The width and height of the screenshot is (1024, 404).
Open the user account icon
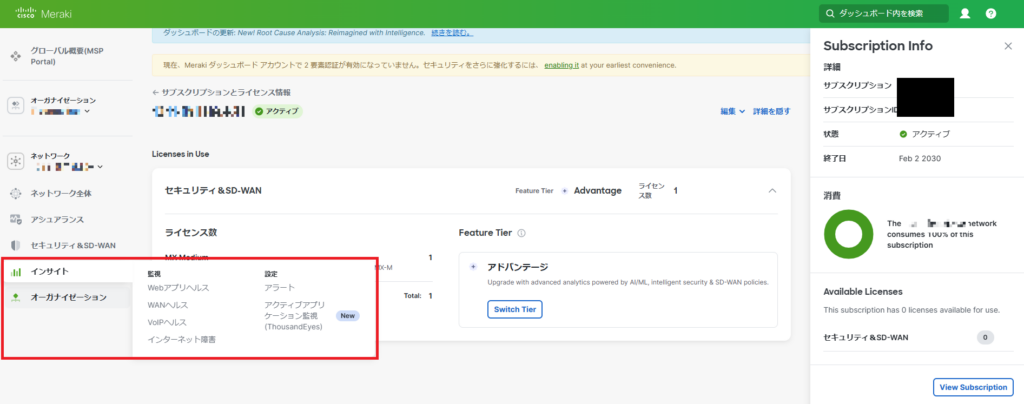(965, 14)
